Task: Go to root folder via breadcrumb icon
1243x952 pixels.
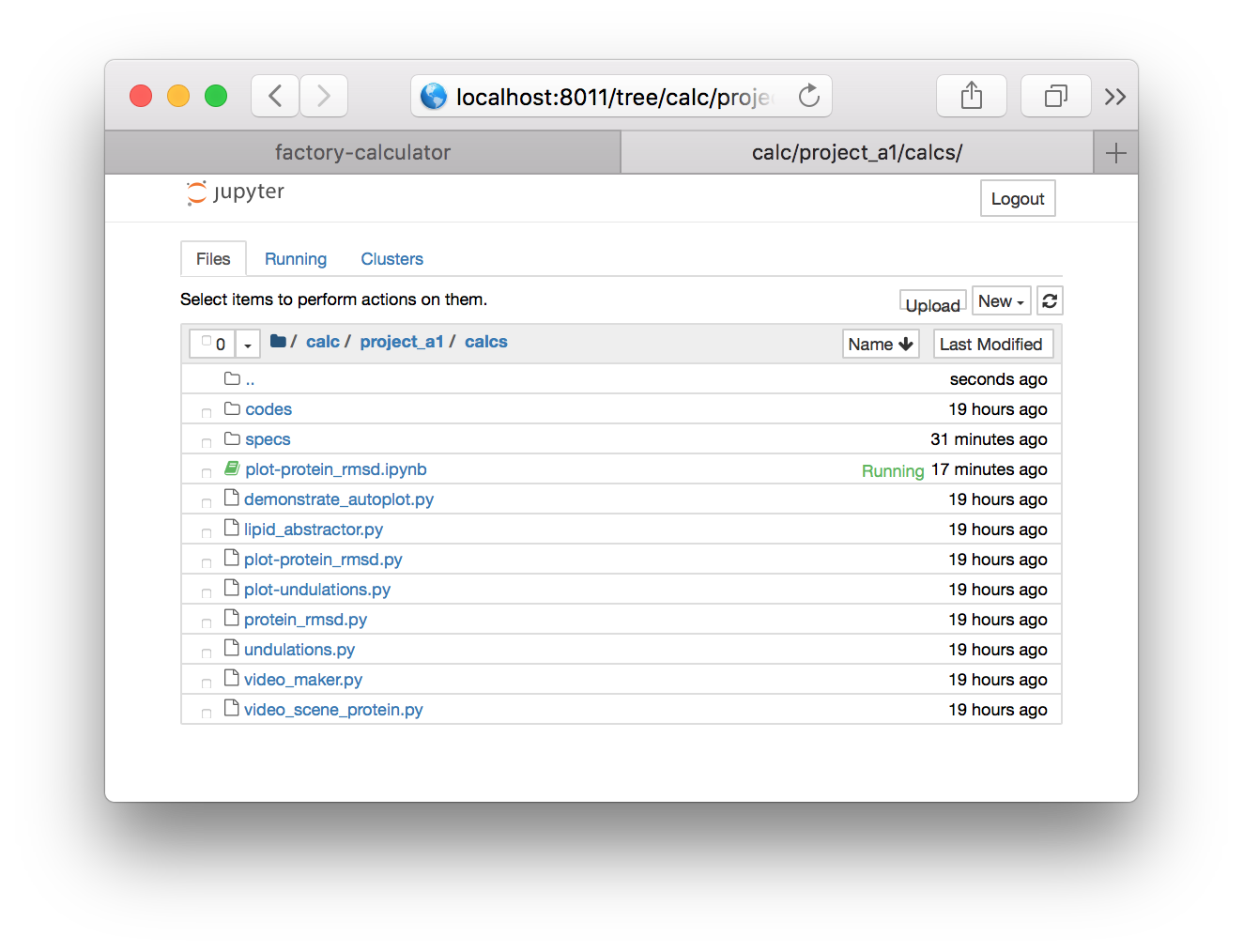Action: tap(278, 341)
